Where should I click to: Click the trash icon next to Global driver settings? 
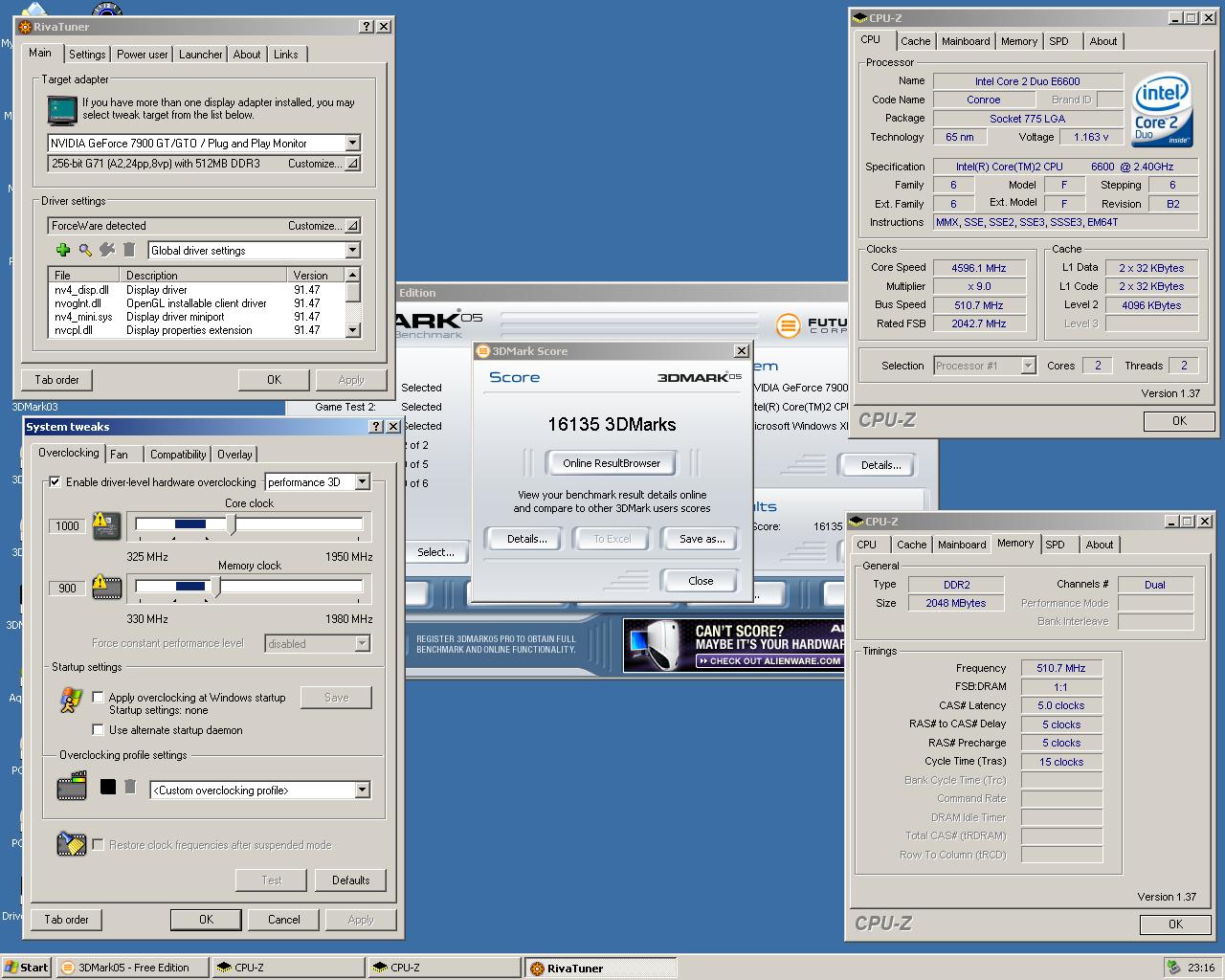(129, 250)
